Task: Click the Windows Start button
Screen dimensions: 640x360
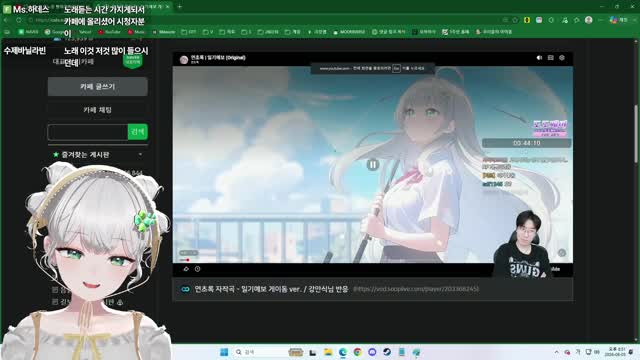Action: point(224,352)
